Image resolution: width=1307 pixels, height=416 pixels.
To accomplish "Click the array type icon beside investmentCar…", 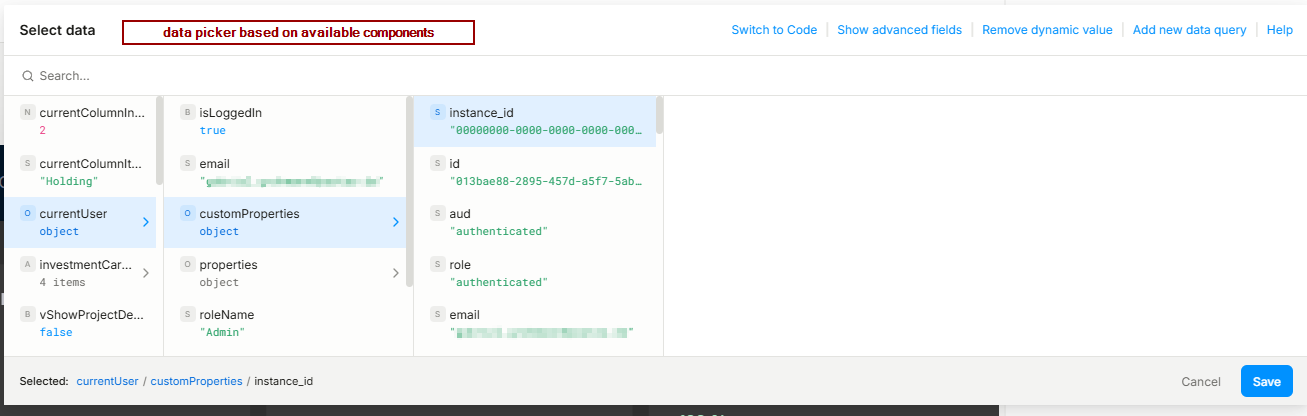I will (x=27, y=264).
